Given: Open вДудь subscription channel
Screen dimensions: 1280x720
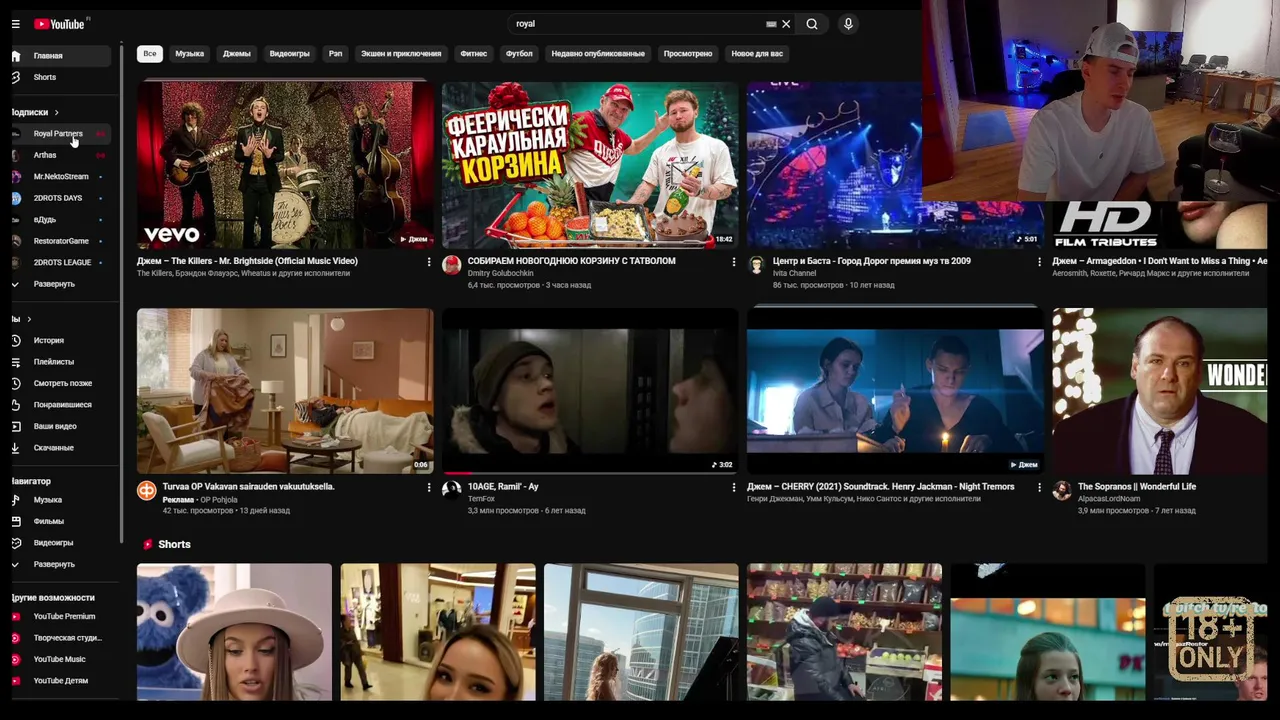Looking at the screenshot, I should (x=60, y=220).
